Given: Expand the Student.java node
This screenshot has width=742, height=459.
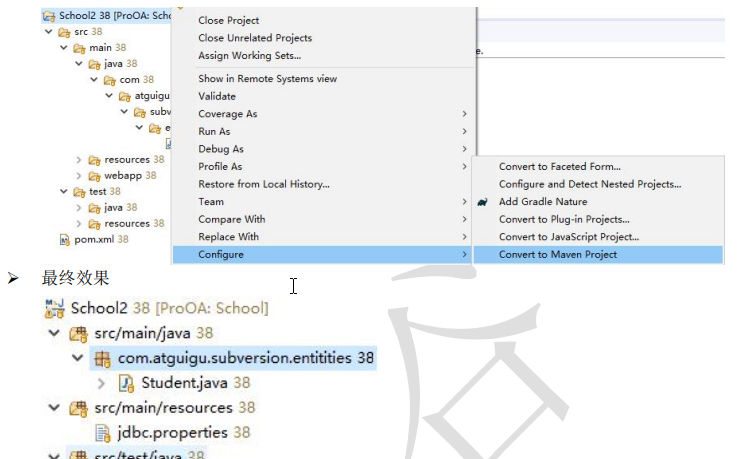Looking at the screenshot, I should (101, 383).
